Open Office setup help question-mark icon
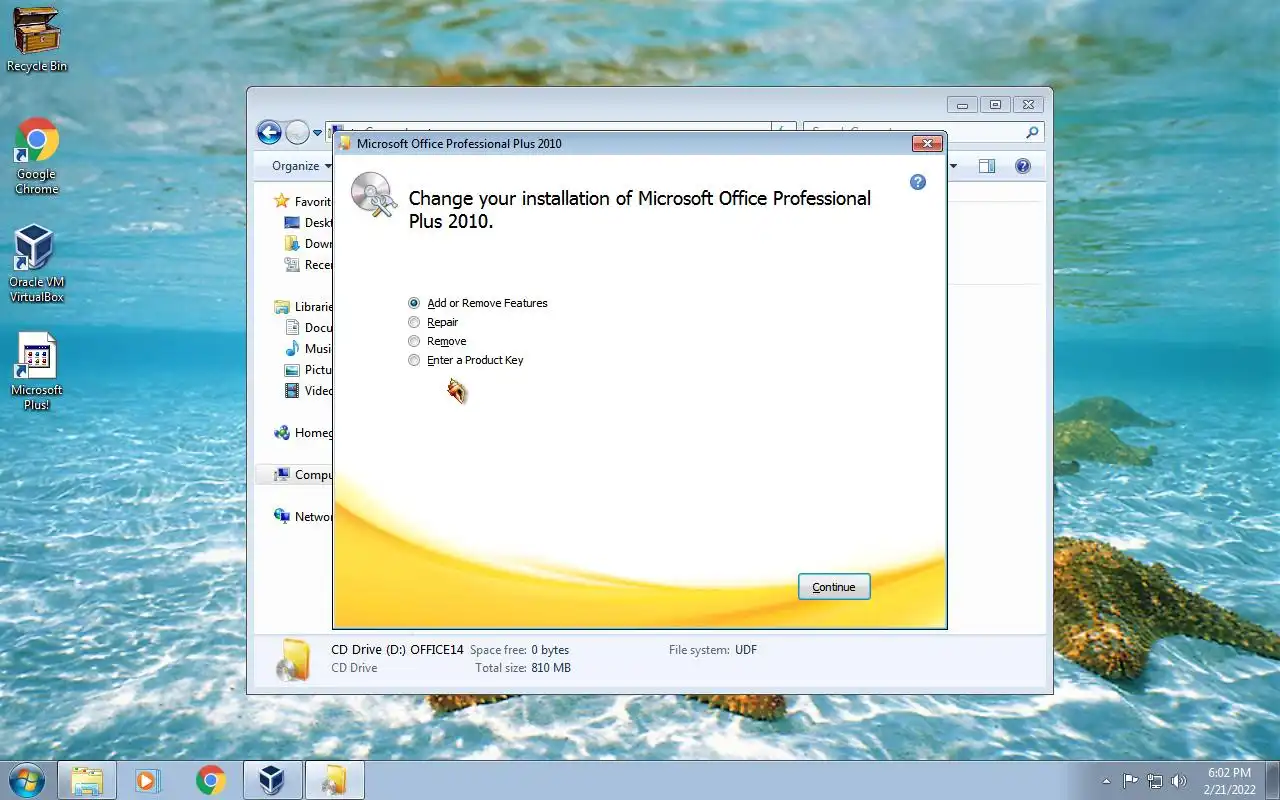Image resolution: width=1280 pixels, height=800 pixels. 918,182
